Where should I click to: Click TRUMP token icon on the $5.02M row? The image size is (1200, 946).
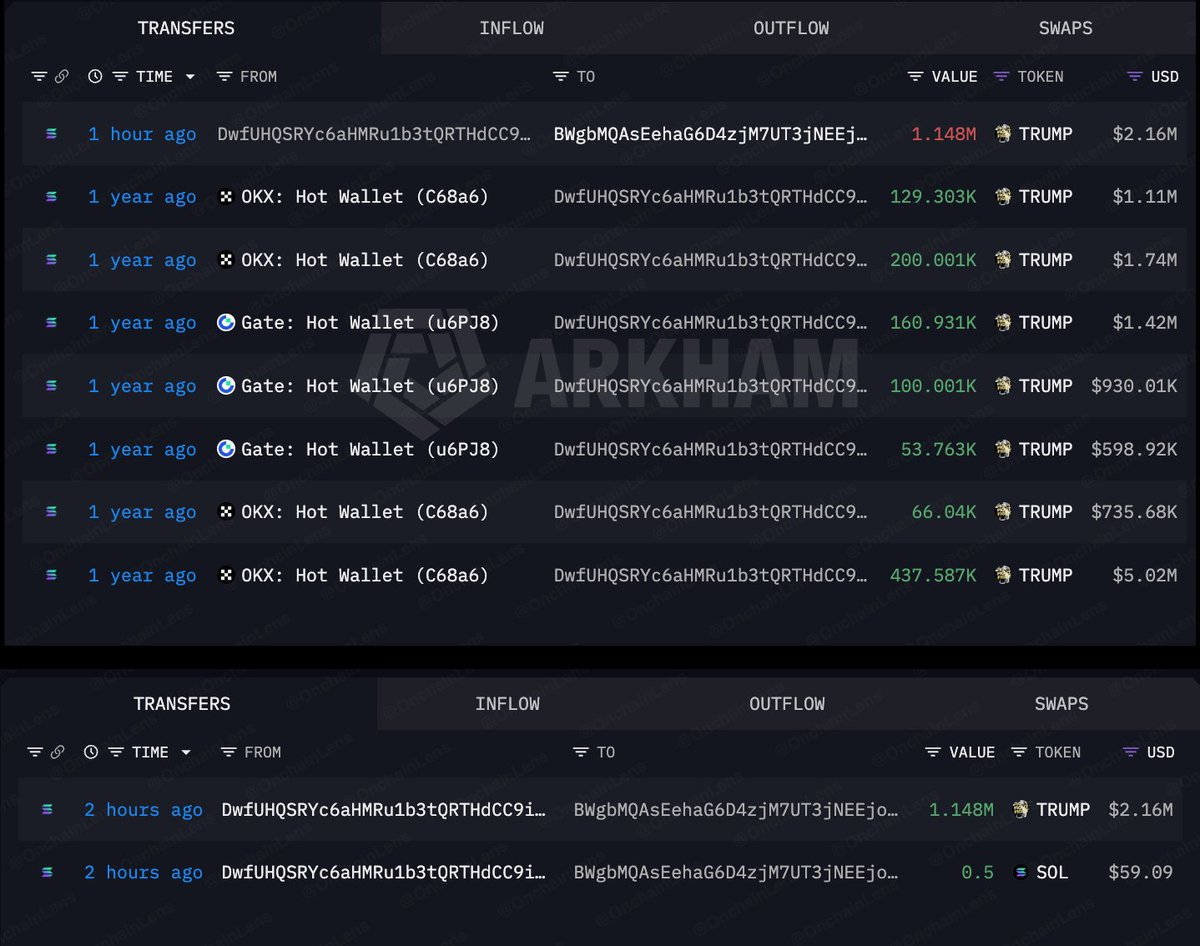tap(1004, 576)
